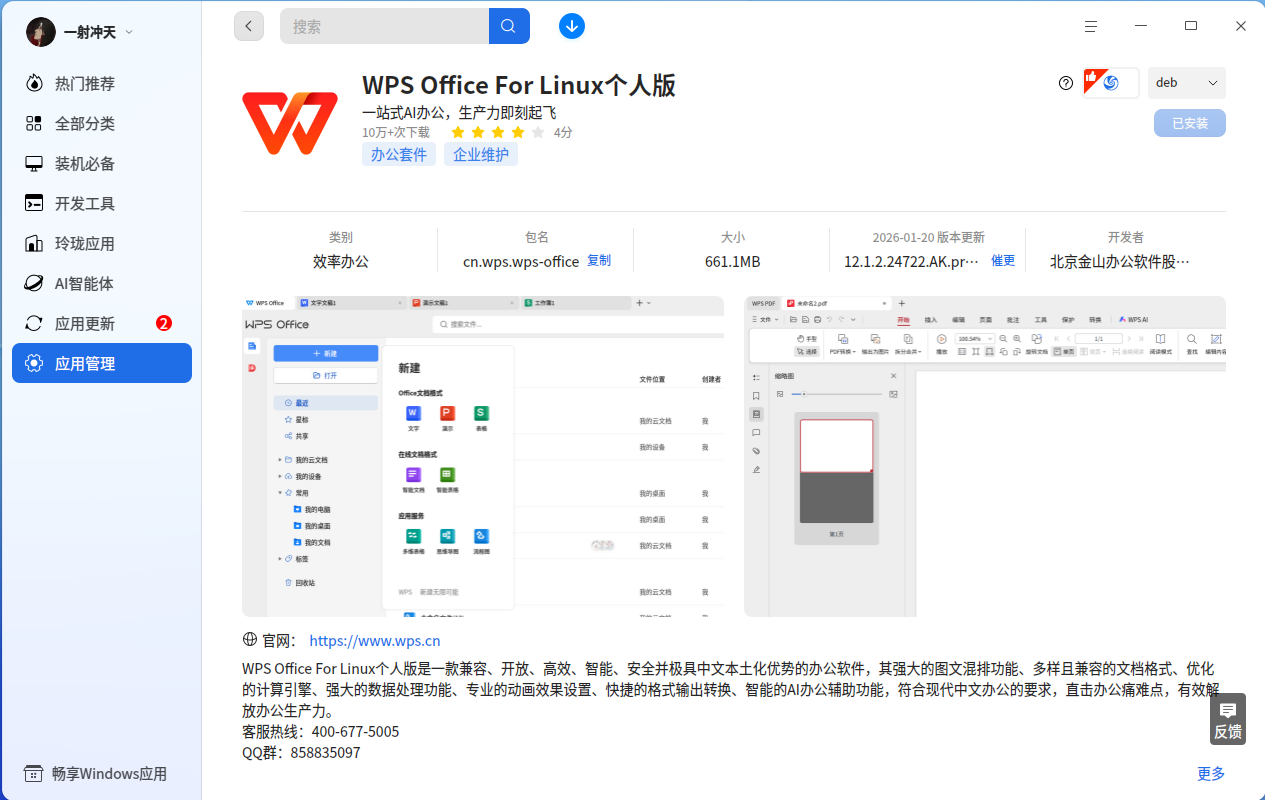Click the WPS Office app logo
Screen dimensions: 1265x800
point(290,123)
